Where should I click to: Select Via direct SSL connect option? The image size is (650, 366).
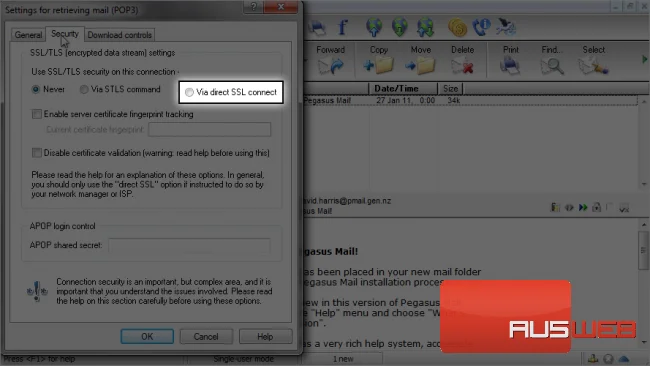click(189, 92)
